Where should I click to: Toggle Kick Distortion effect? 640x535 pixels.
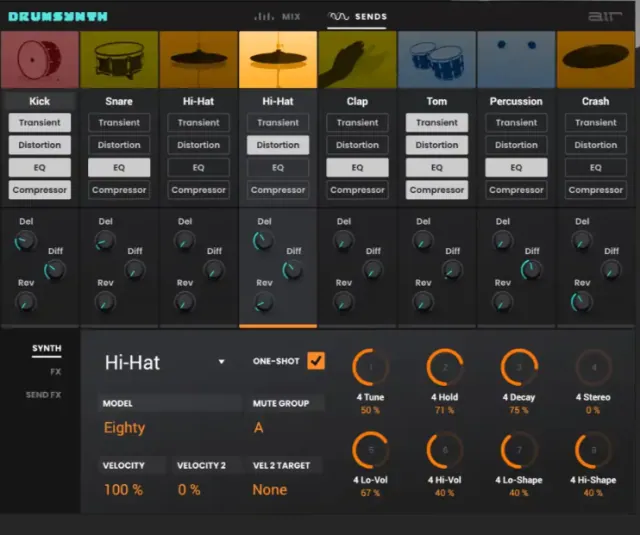40,145
